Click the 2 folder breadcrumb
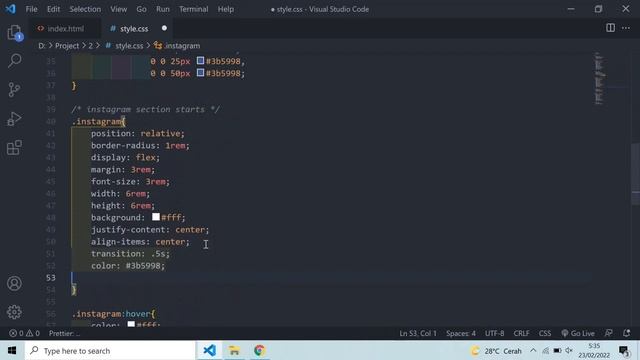 pos(91,46)
